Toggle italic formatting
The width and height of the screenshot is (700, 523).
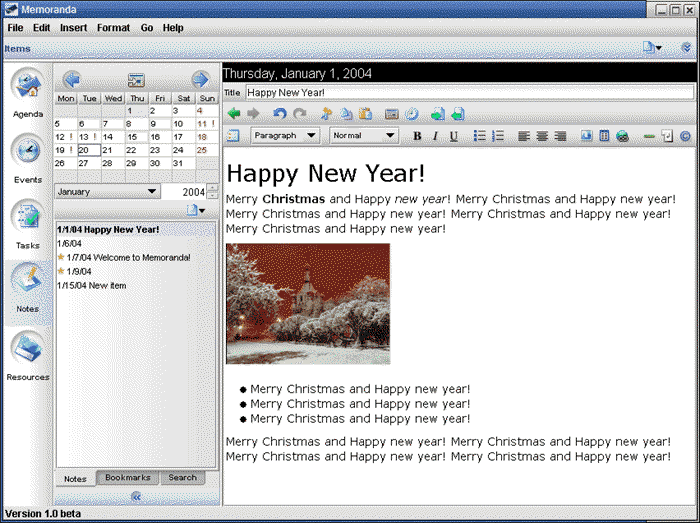[x=435, y=136]
